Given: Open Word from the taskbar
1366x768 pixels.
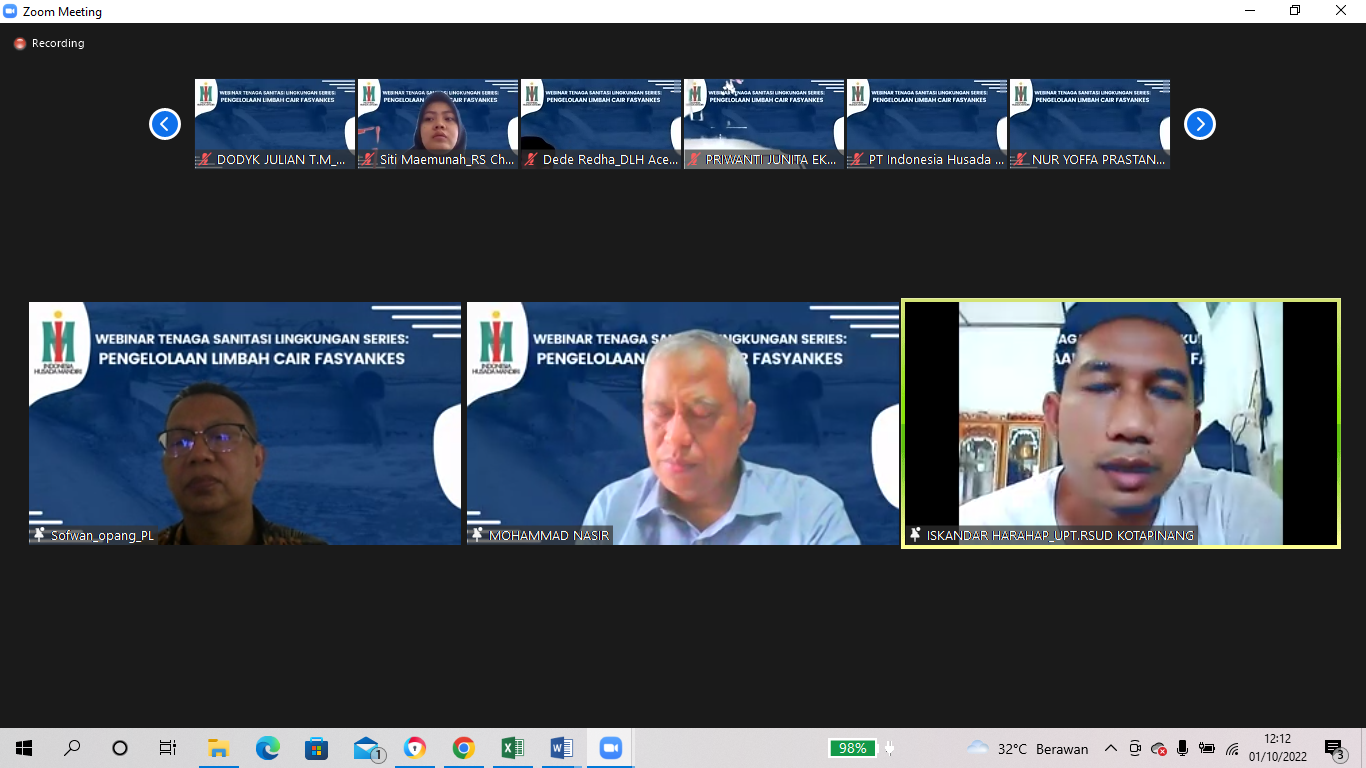Looking at the screenshot, I should coord(561,748).
